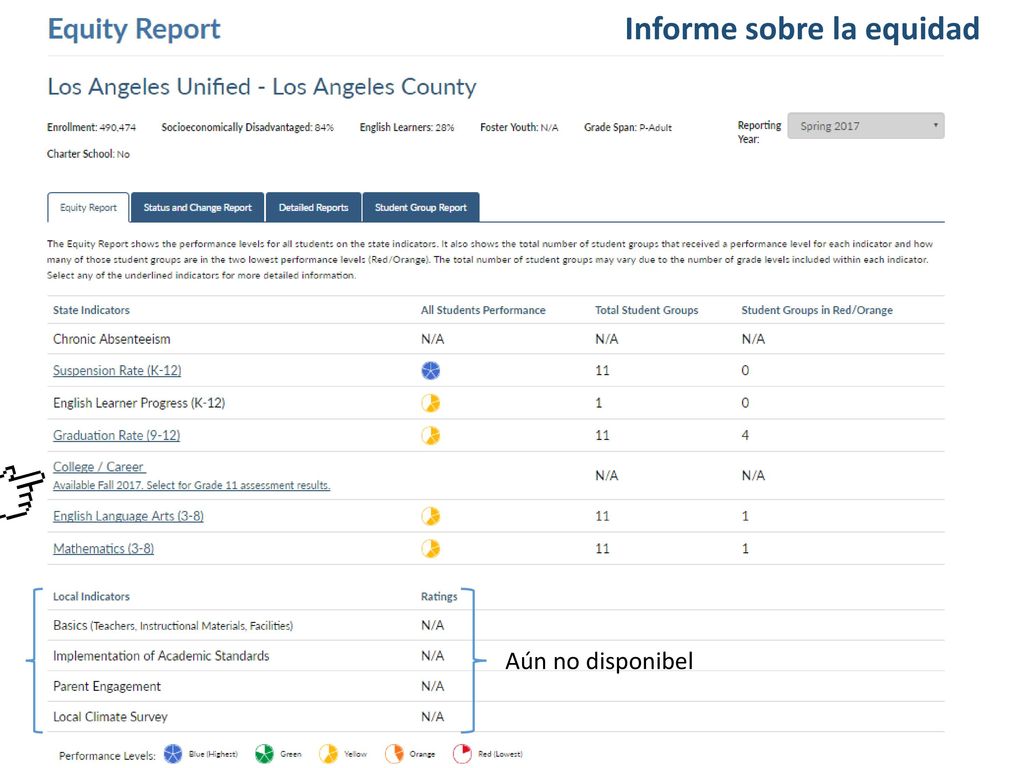Click the English Learners: 28% text
1024x768 pixels.
407,127
